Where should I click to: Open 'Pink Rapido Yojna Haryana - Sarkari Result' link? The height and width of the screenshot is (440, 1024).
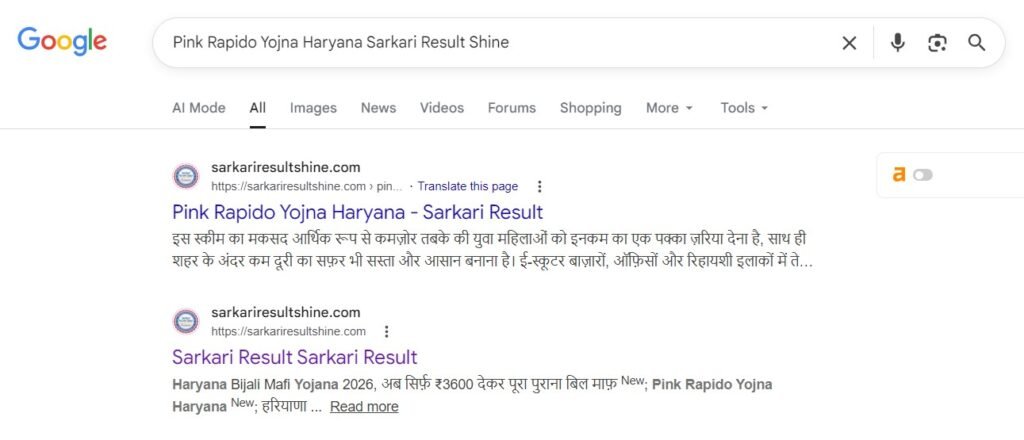357,212
